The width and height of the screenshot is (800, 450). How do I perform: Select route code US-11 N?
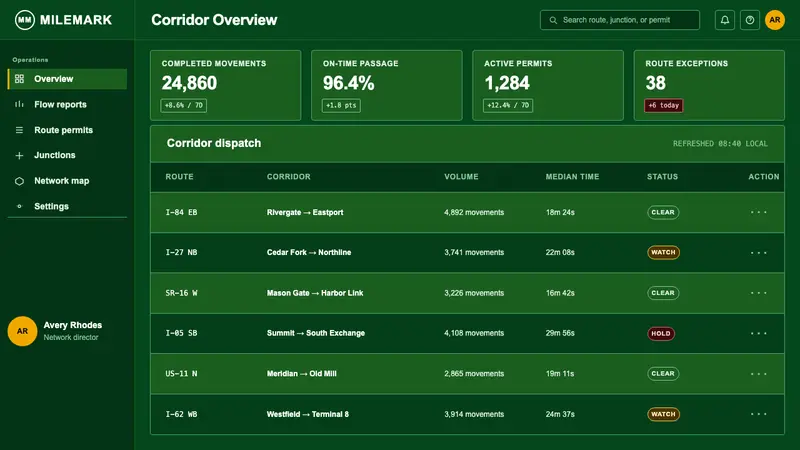(x=181, y=373)
